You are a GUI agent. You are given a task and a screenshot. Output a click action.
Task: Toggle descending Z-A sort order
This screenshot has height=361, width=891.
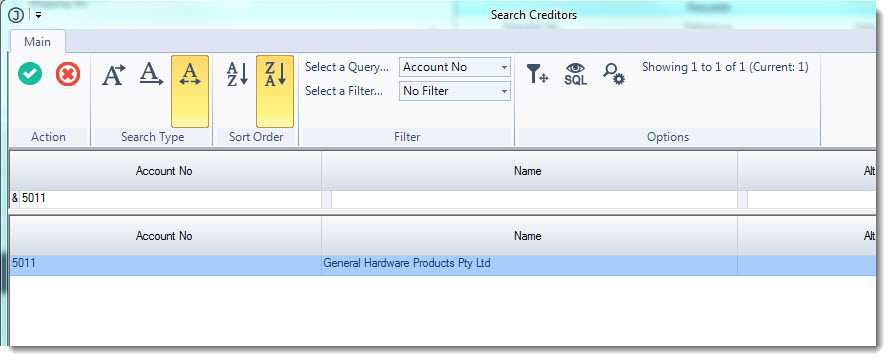[x=274, y=91]
